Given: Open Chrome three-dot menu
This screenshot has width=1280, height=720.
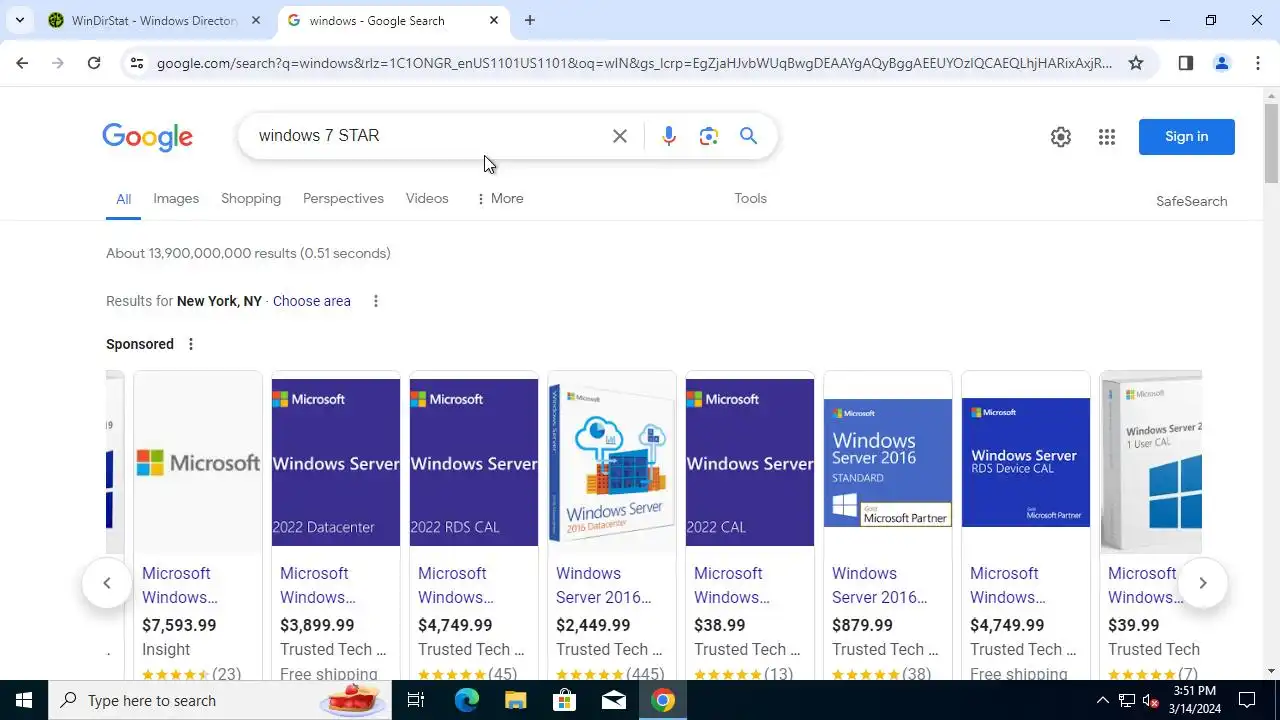Looking at the screenshot, I should click(1257, 63).
